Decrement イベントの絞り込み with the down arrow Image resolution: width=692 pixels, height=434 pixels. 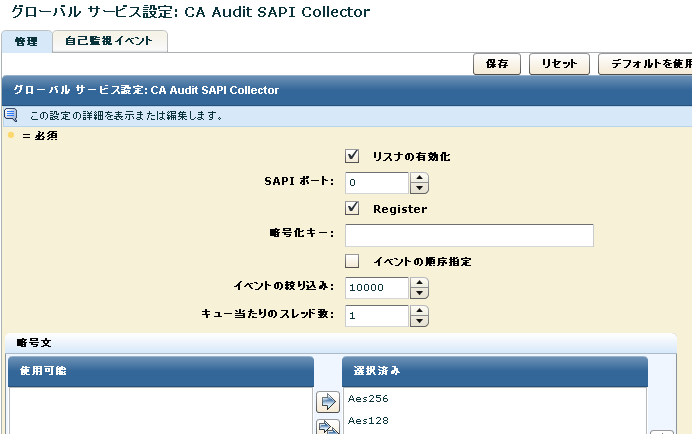[420, 293]
